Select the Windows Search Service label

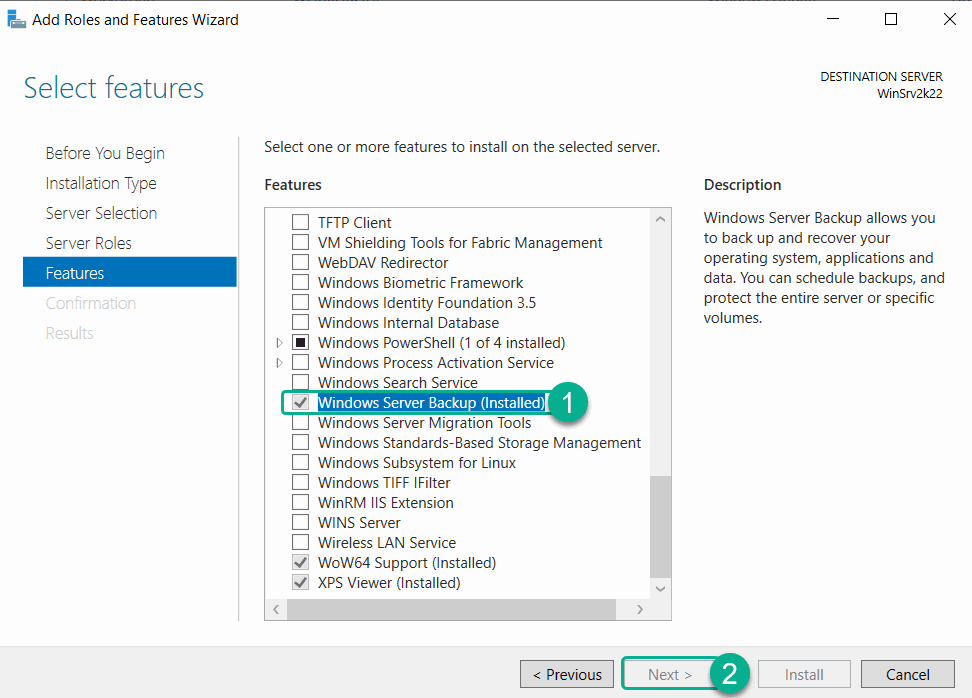tap(397, 382)
